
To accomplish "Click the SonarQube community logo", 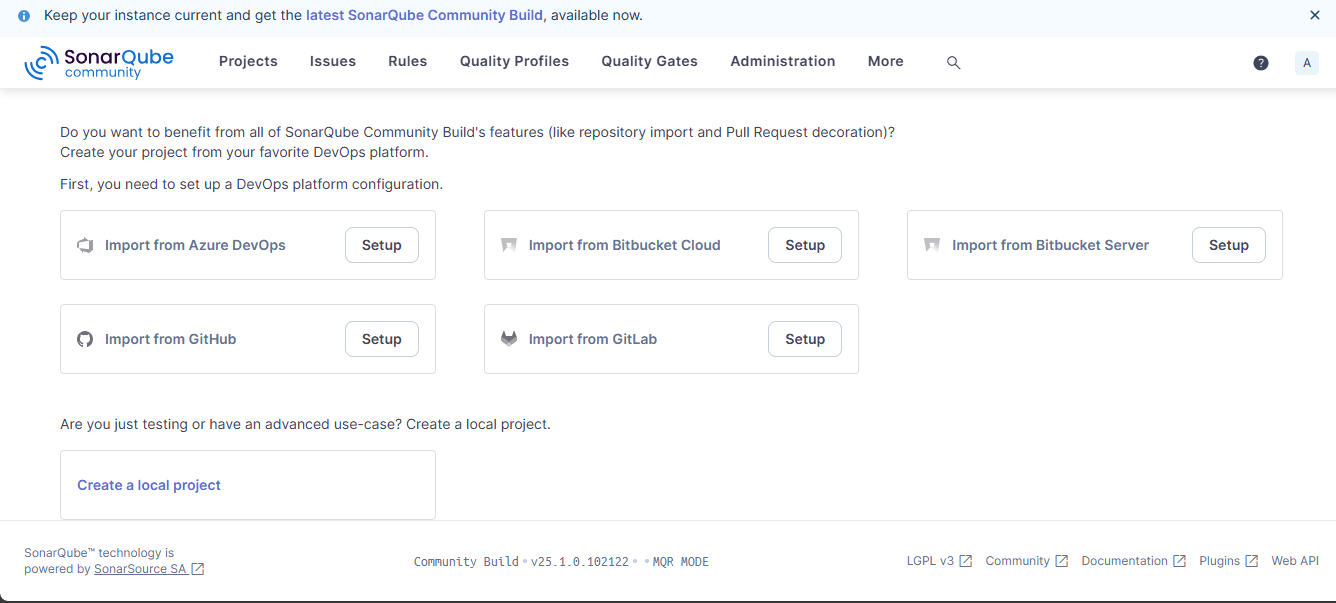I will pyautogui.click(x=99, y=62).
